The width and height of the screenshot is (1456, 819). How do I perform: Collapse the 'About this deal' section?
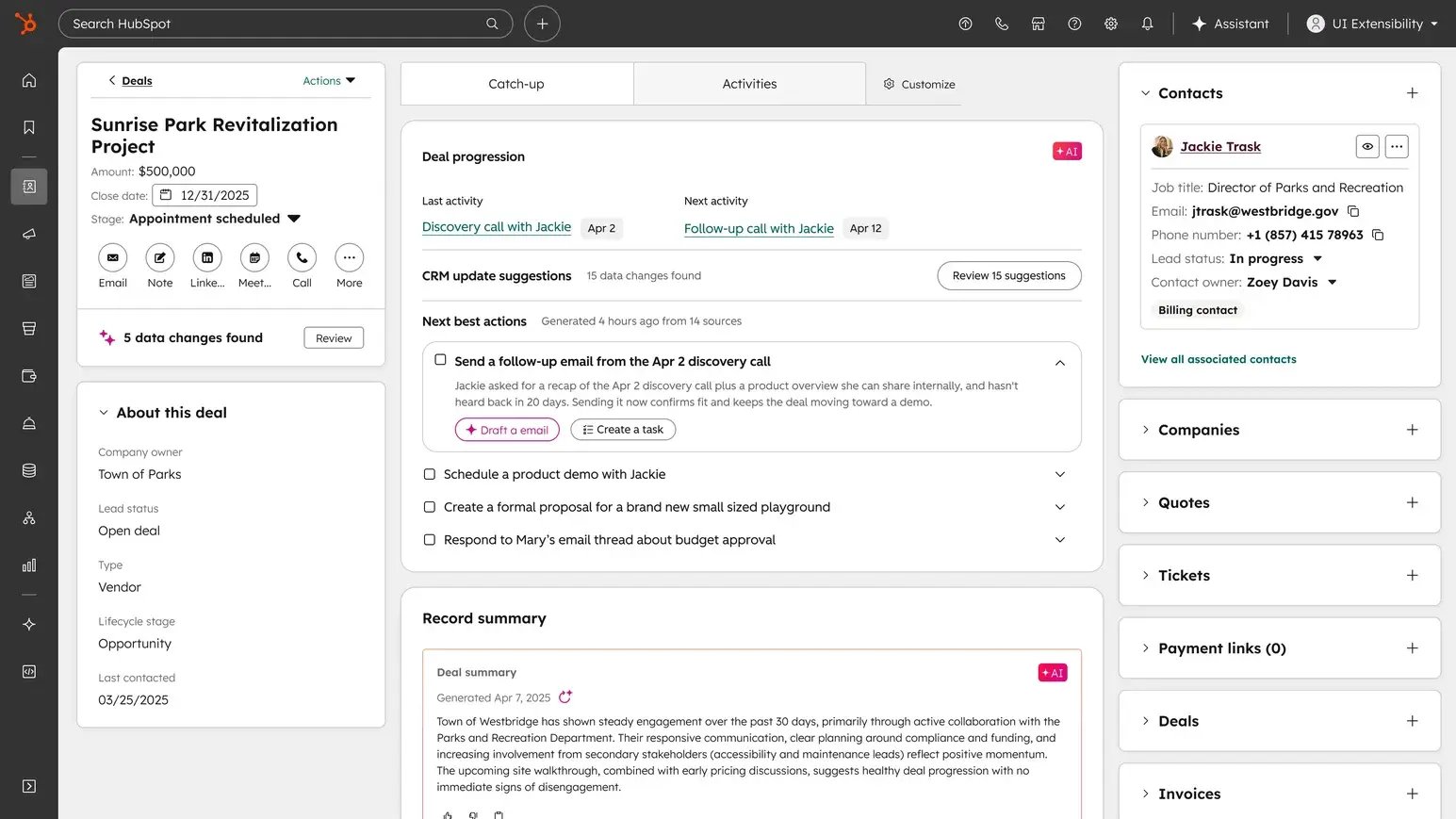tap(104, 413)
